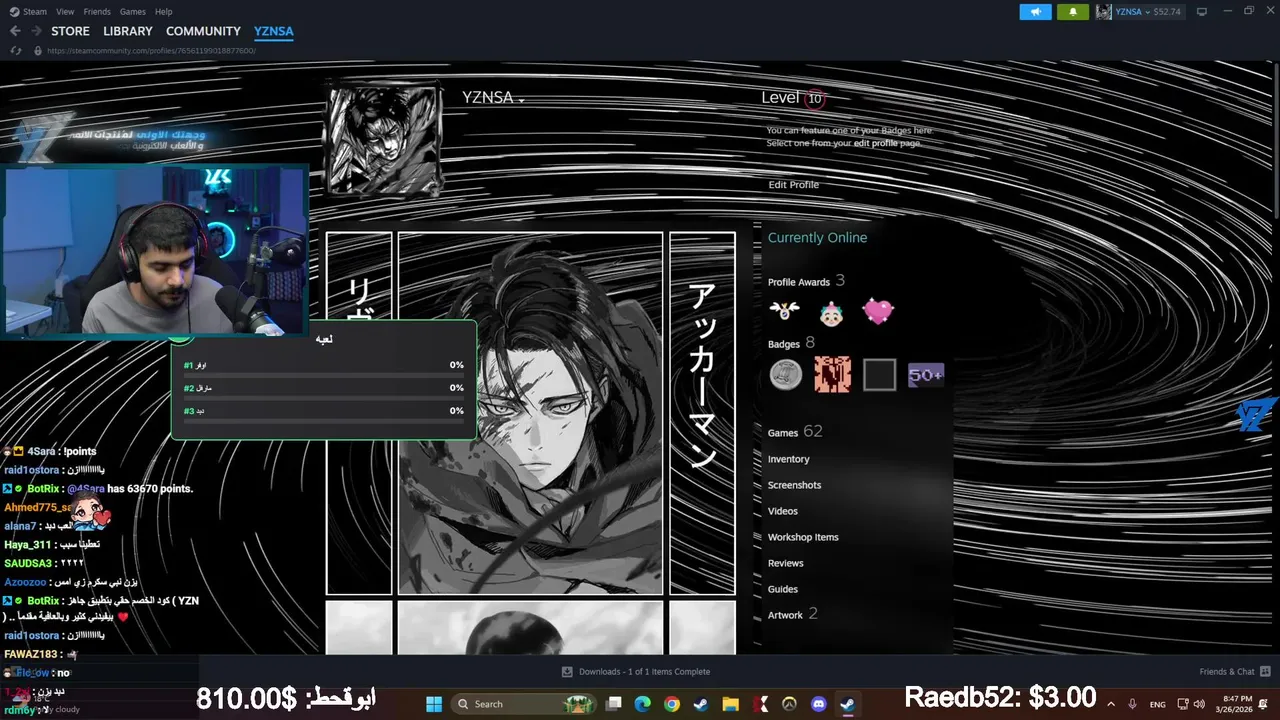Reload the Steam community page
This screenshot has height=720, width=1280.
click(x=15, y=50)
